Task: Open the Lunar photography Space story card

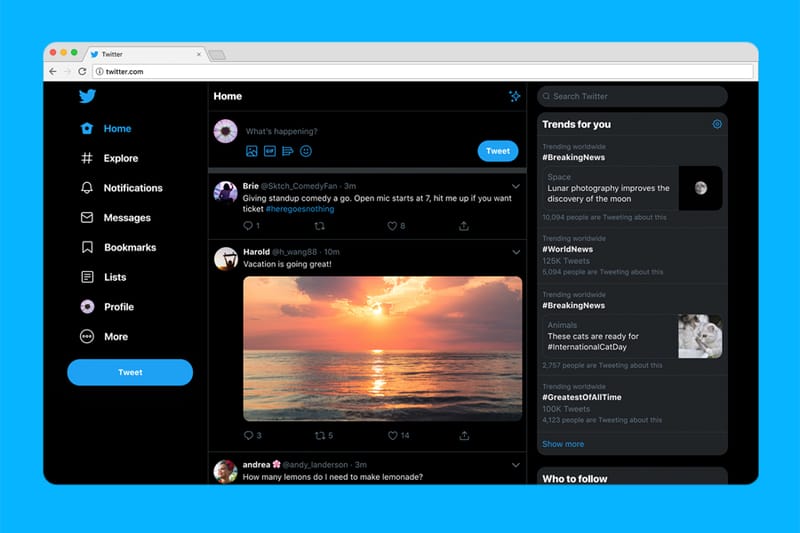Action: point(632,188)
